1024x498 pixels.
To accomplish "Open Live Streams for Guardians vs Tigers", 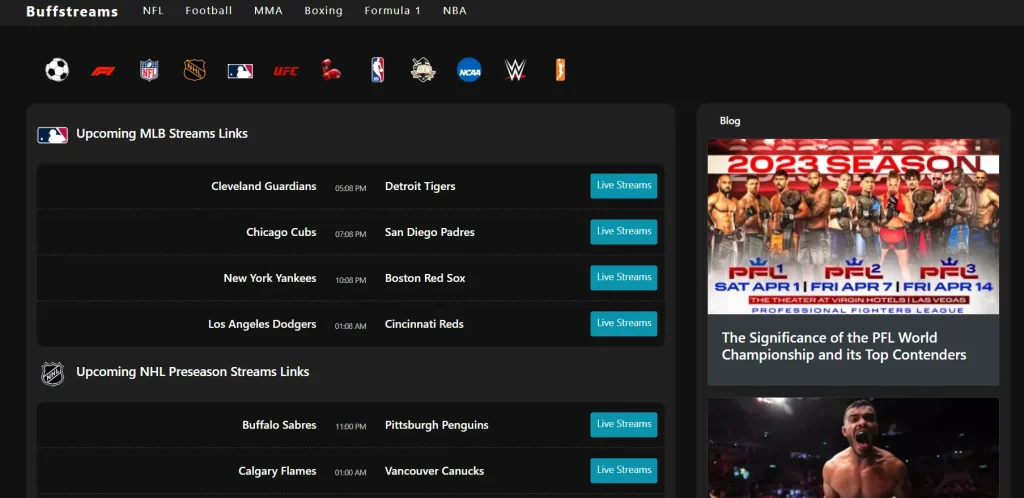I will tap(623, 186).
